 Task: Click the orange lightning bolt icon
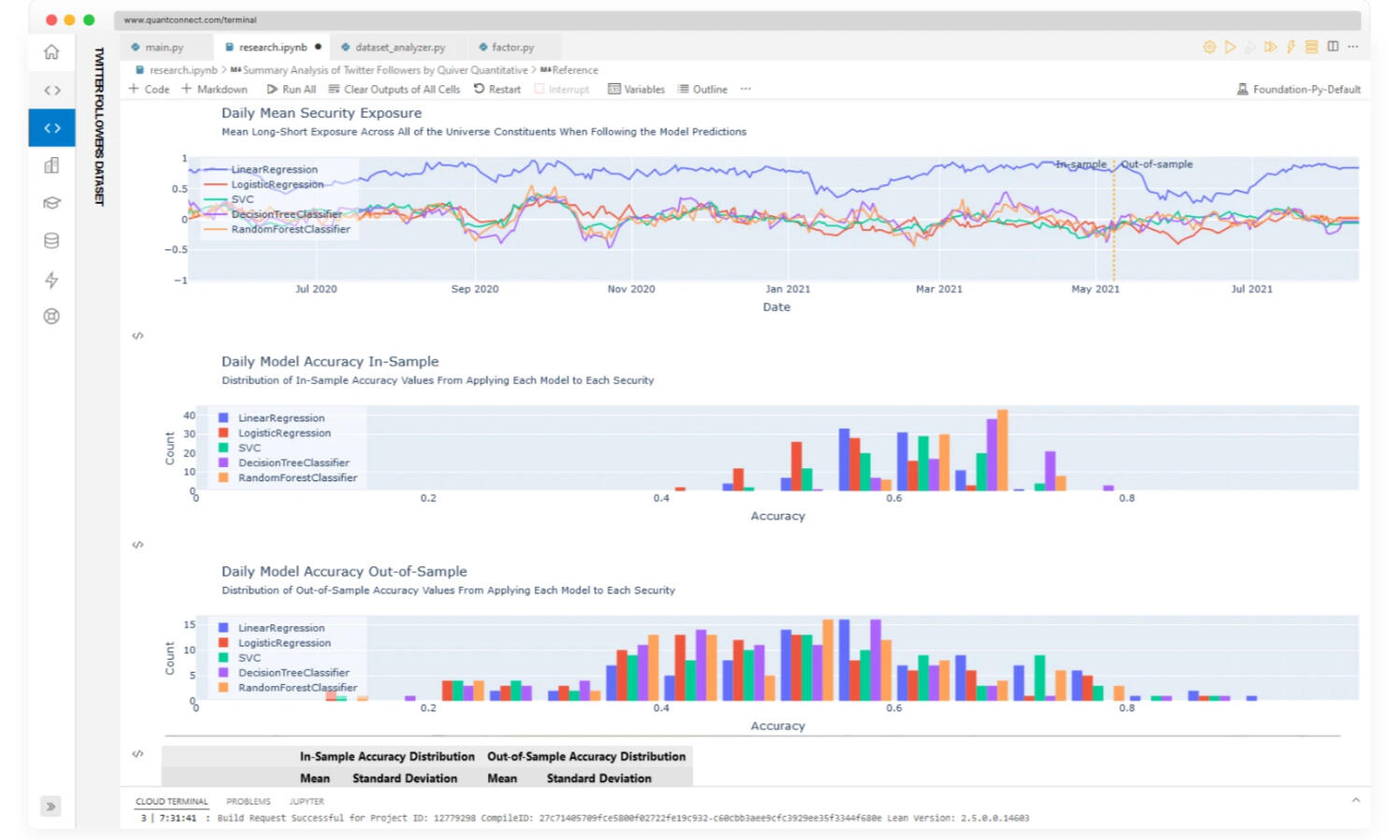(1291, 47)
